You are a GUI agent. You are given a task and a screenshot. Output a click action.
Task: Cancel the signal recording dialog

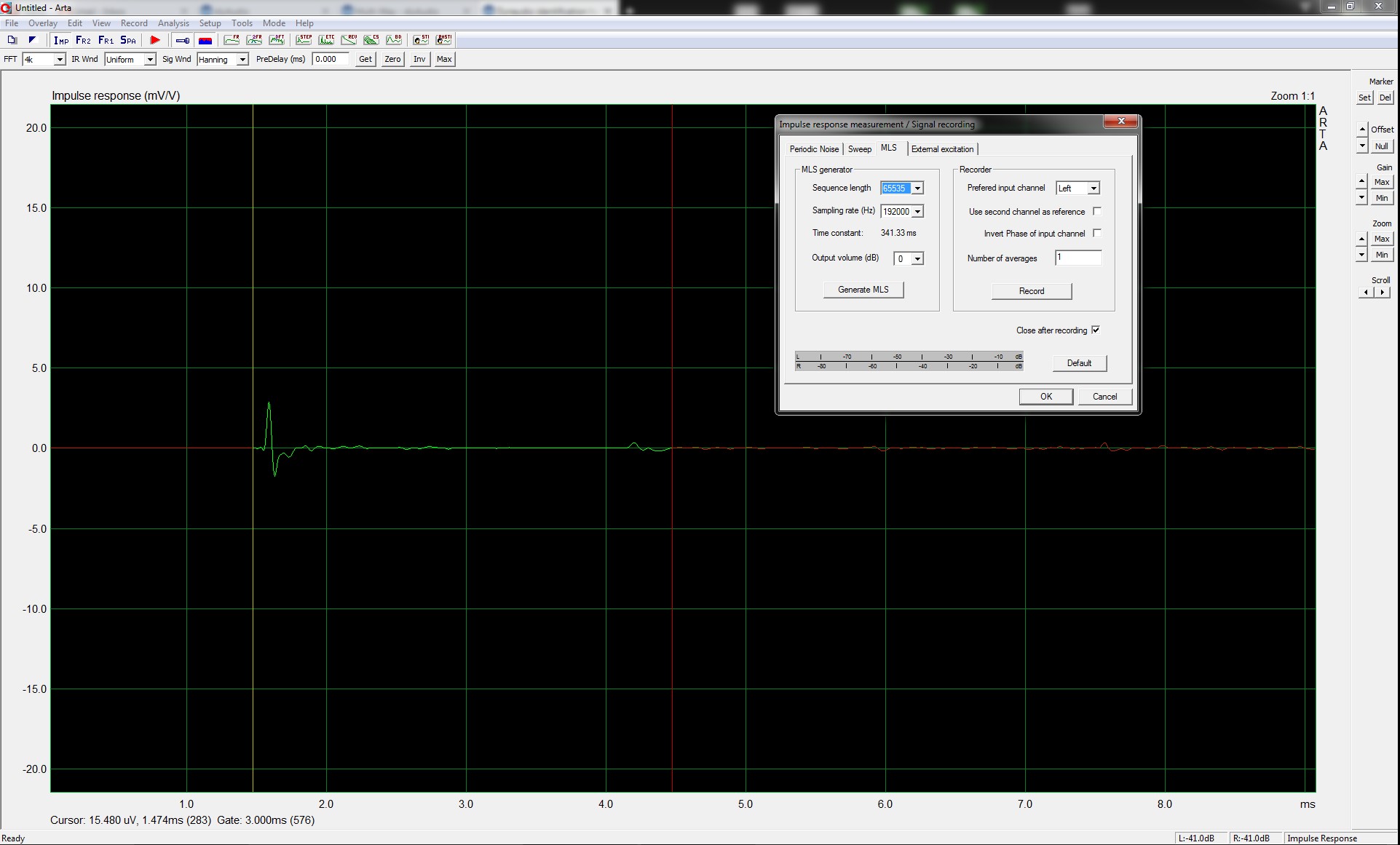1104,397
